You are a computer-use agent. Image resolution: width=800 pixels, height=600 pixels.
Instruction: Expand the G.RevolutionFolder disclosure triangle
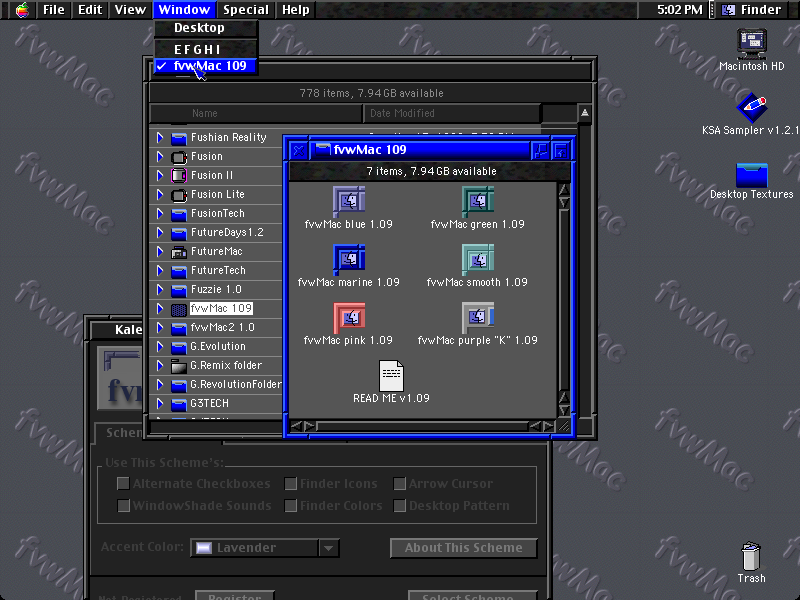click(x=160, y=385)
